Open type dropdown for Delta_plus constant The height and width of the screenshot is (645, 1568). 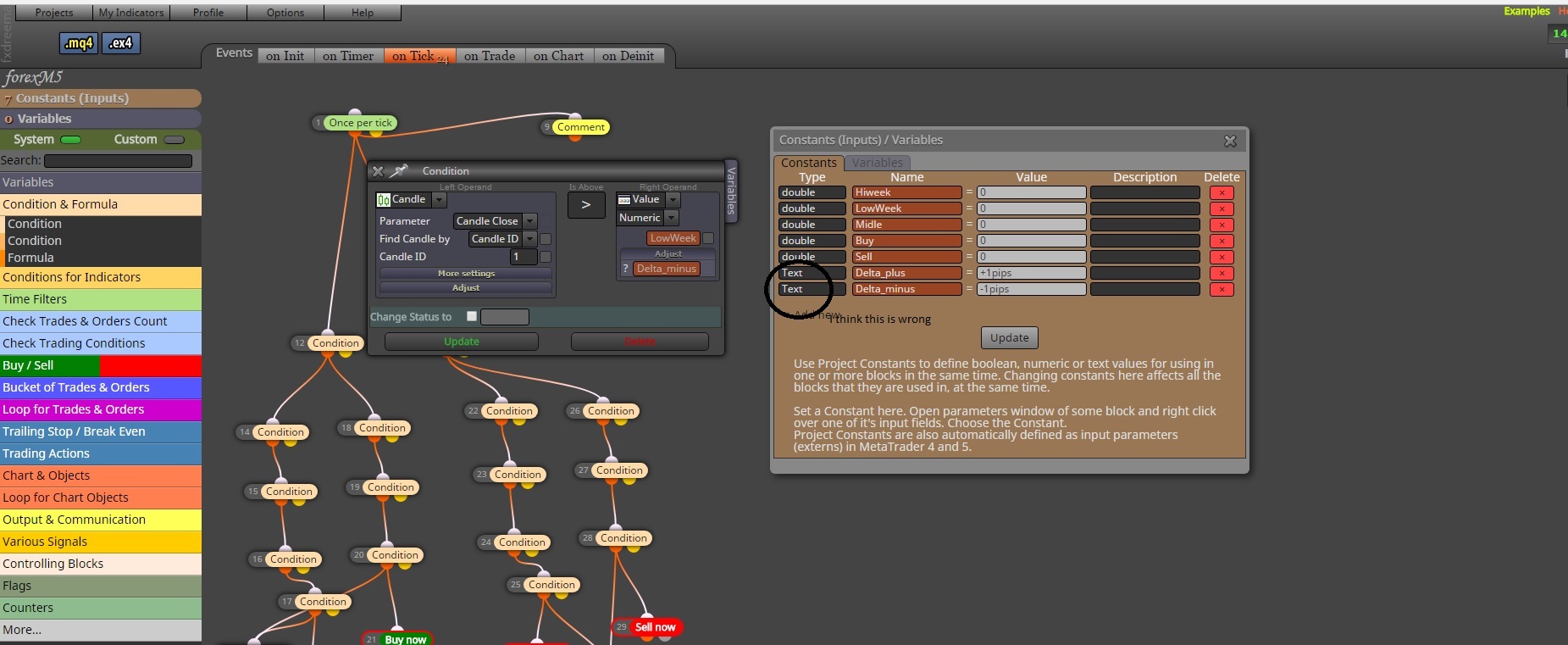[812, 273]
